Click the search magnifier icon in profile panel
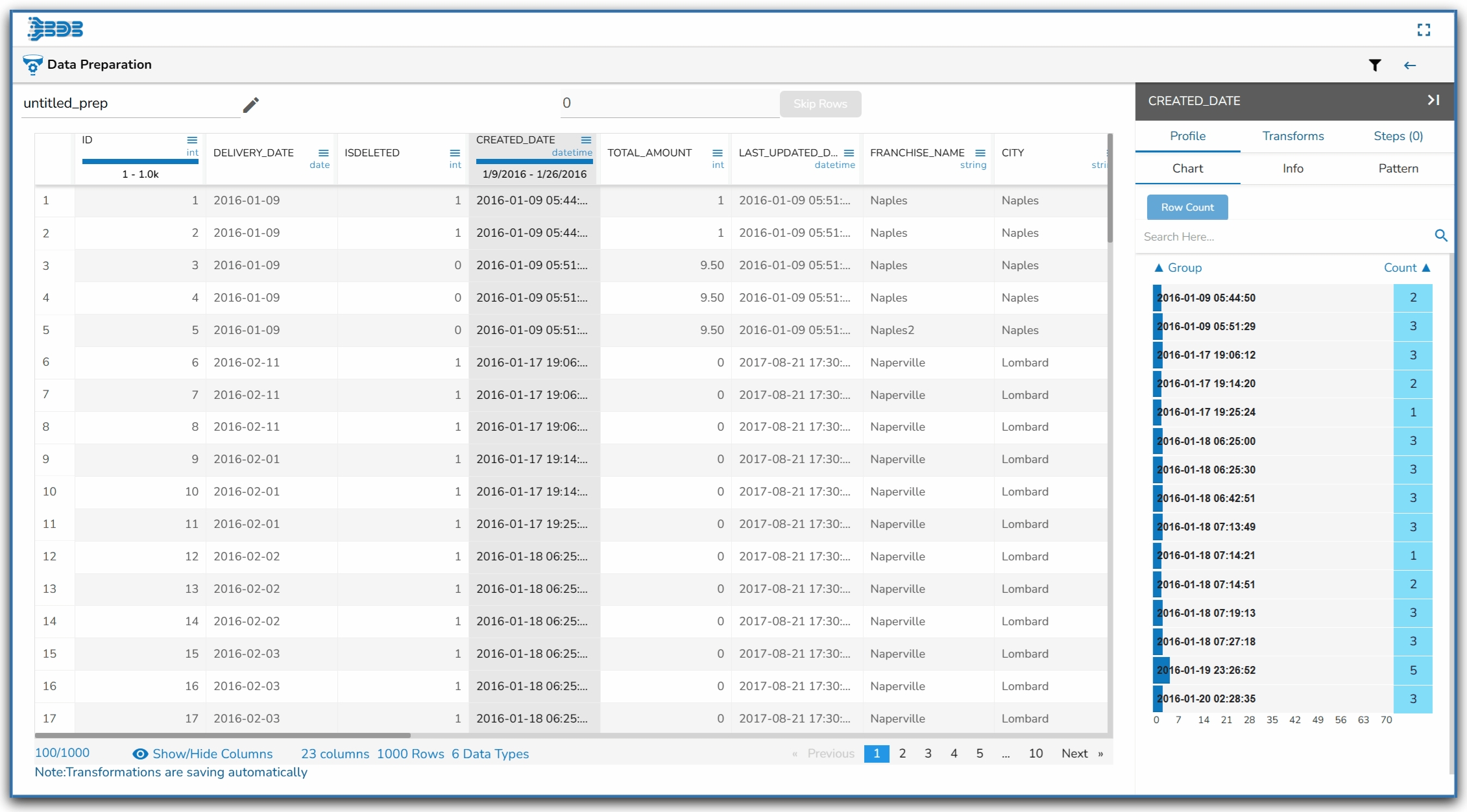Image resolution: width=1467 pixels, height=812 pixels. (1440, 236)
